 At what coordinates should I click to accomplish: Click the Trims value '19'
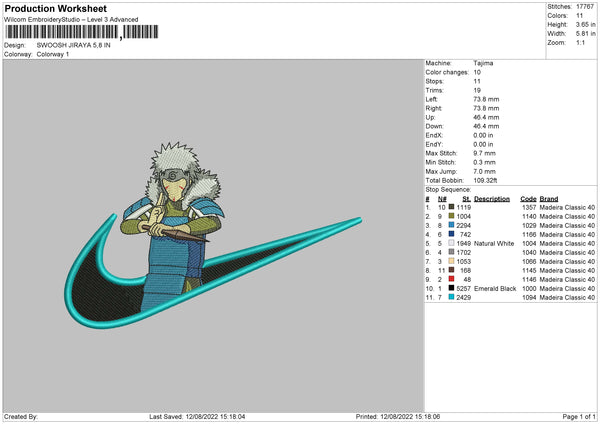pos(477,90)
